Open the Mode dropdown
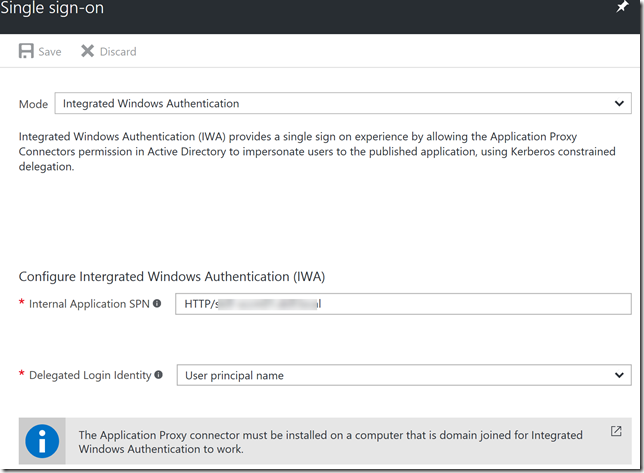The image size is (644, 473). pos(342,103)
